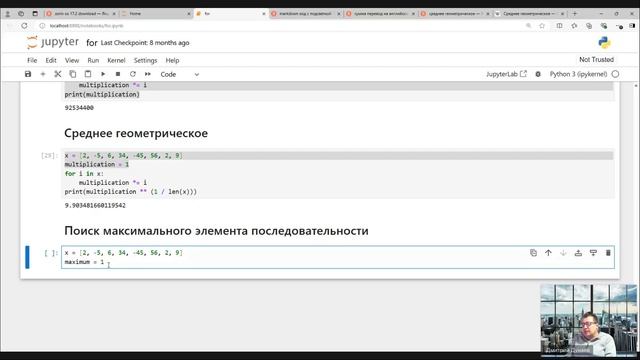
Task: Save the notebook with the floppy disk icon
Action: [28, 74]
